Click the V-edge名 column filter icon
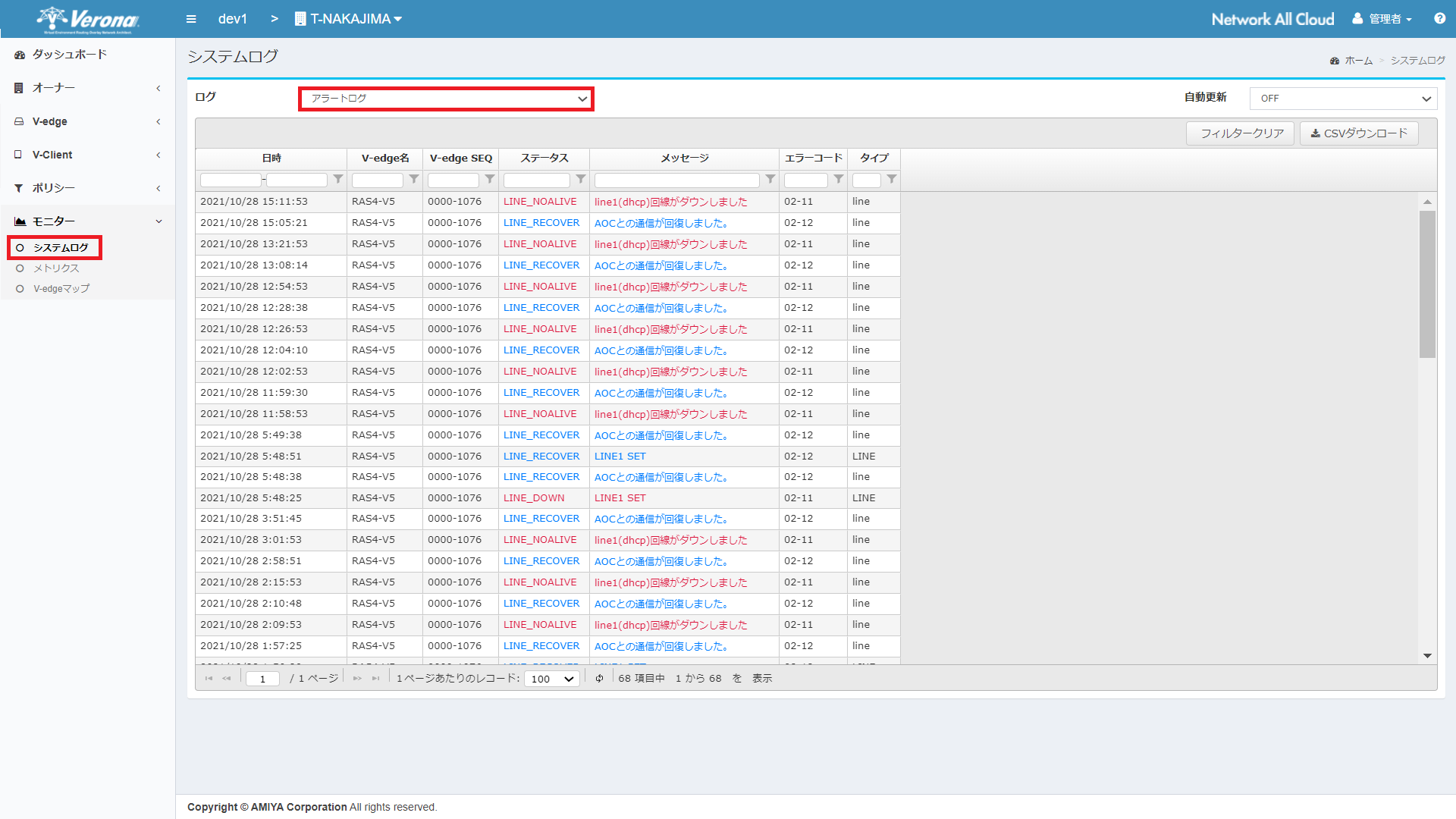Screen dimensions: 1456x819 [x=414, y=180]
